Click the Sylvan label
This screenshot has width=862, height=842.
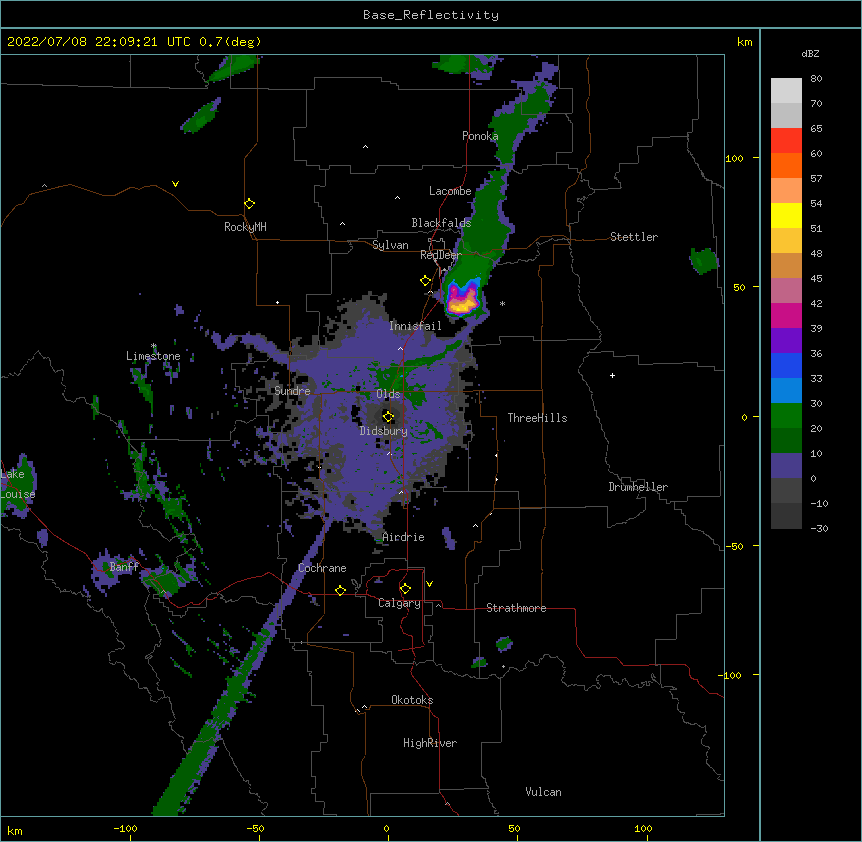pyautogui.click(x=390, y=245)
